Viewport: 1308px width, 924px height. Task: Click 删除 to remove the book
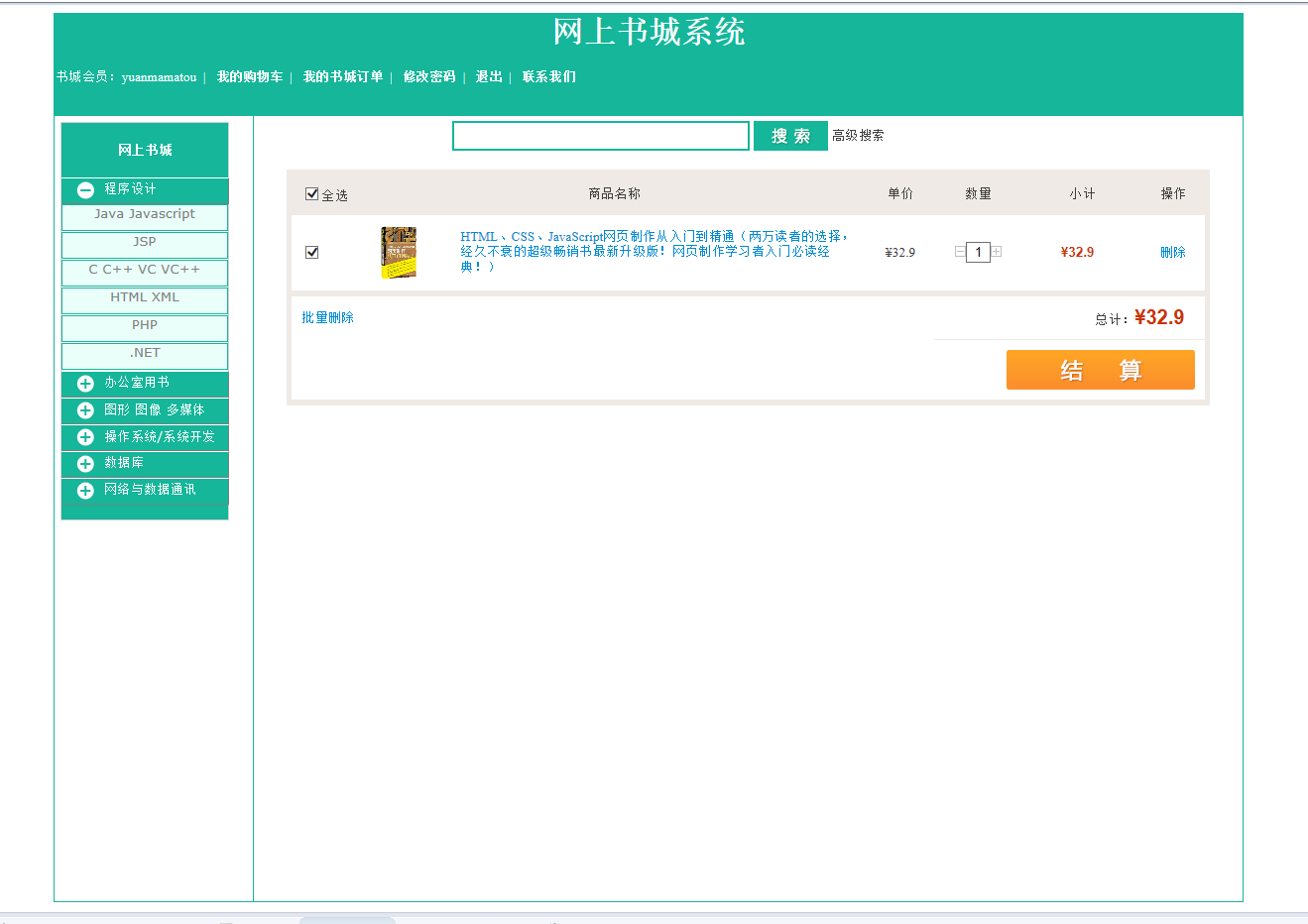pyautogui.click(x=1172, y=252)
